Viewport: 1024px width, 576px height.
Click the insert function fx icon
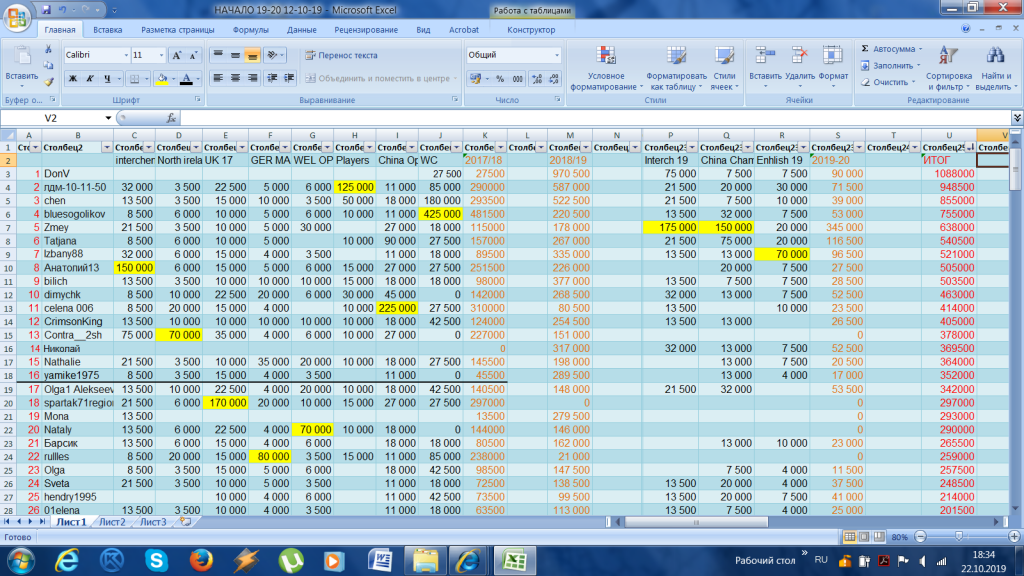pos(169,118)
